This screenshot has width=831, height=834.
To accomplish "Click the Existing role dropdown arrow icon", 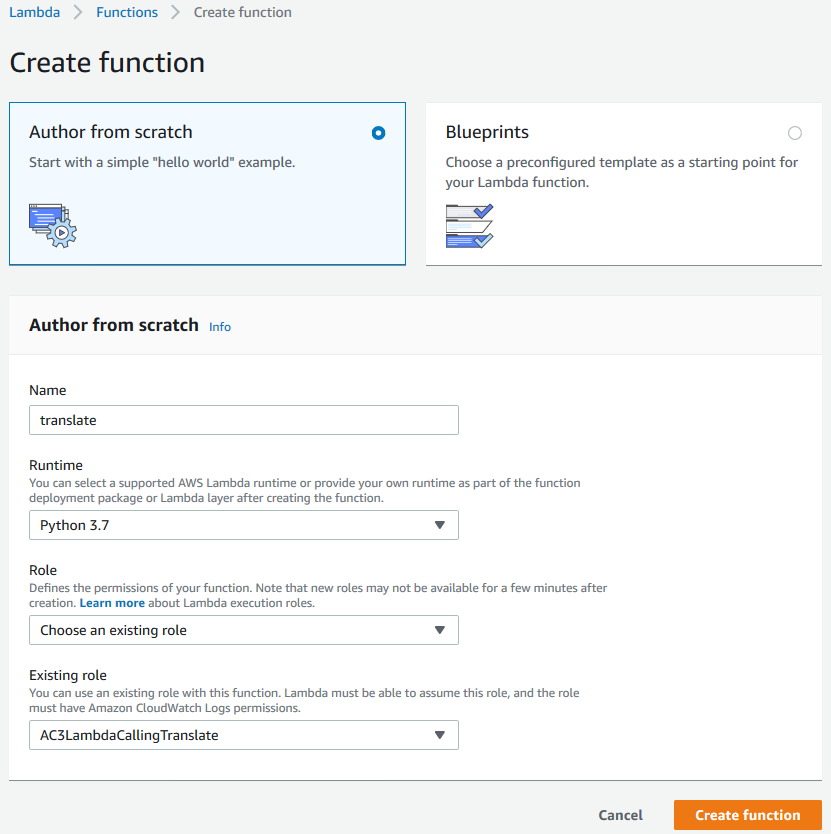I will [x=440, y=735].
